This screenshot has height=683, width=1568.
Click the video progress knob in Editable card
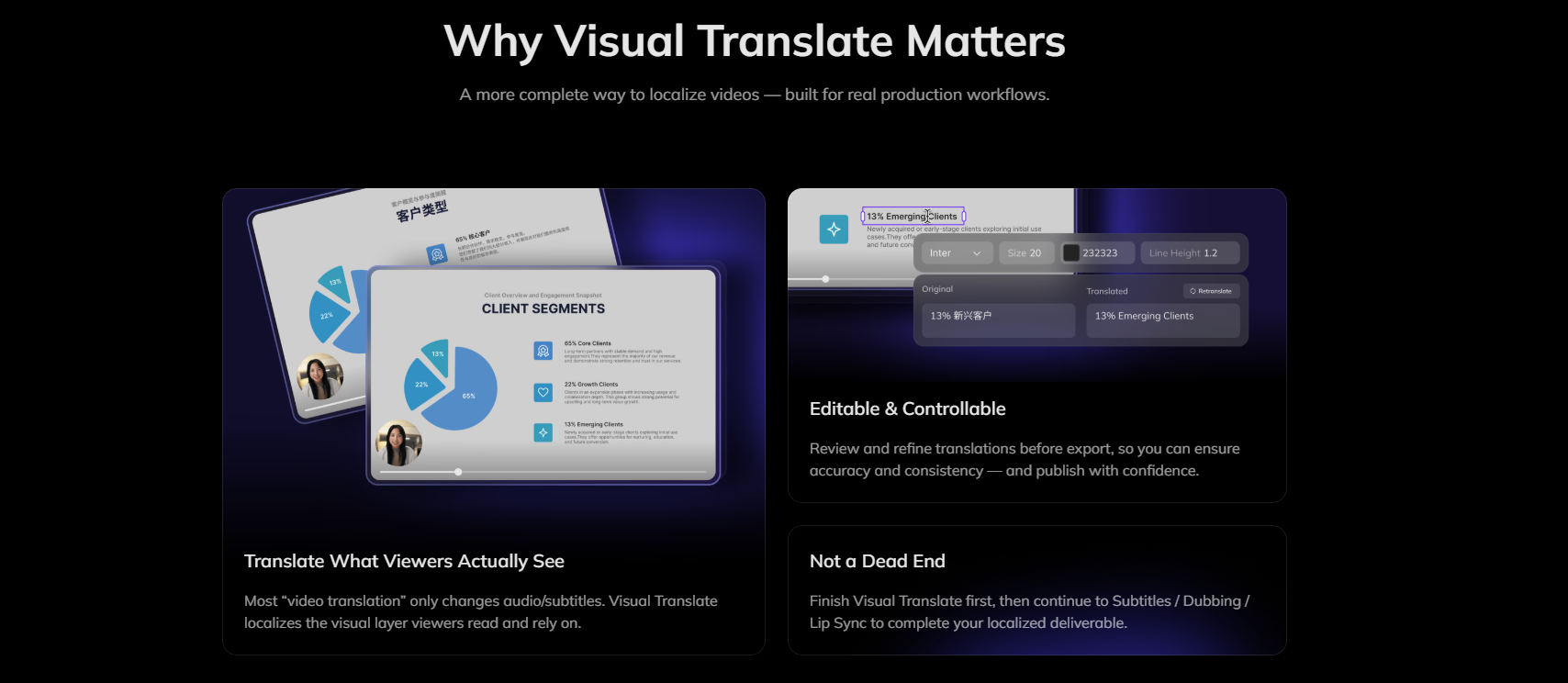point(825,279)
